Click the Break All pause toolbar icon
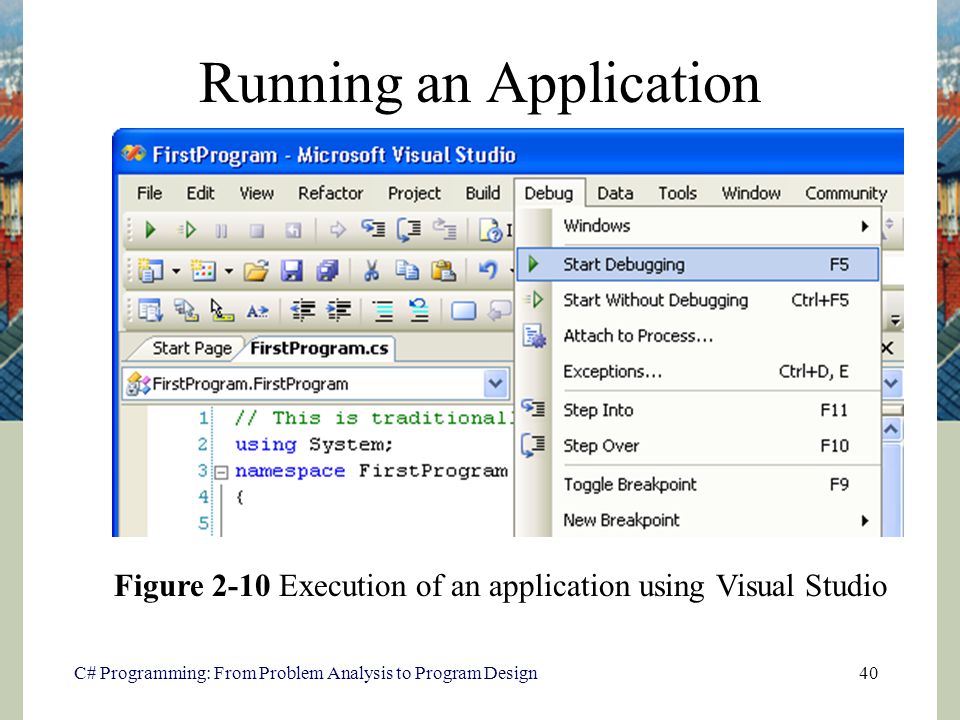 pos(222,231)
